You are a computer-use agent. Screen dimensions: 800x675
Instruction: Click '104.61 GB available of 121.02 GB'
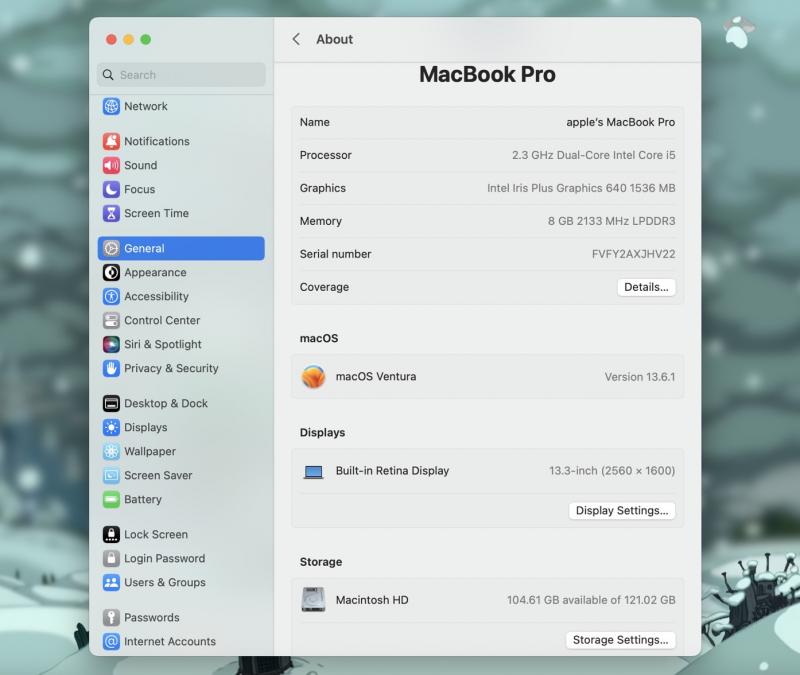591,600
